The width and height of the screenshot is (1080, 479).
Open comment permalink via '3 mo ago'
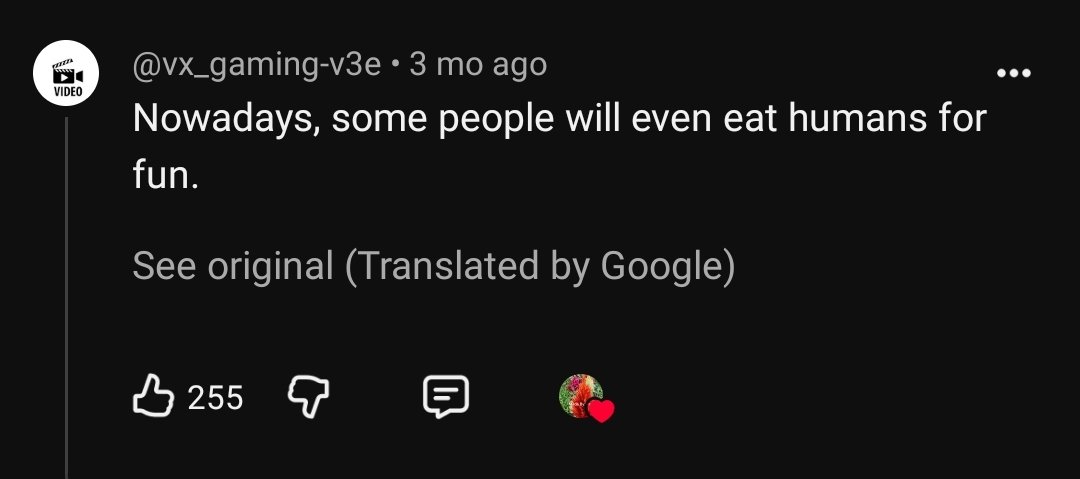[x=478, y=65]
